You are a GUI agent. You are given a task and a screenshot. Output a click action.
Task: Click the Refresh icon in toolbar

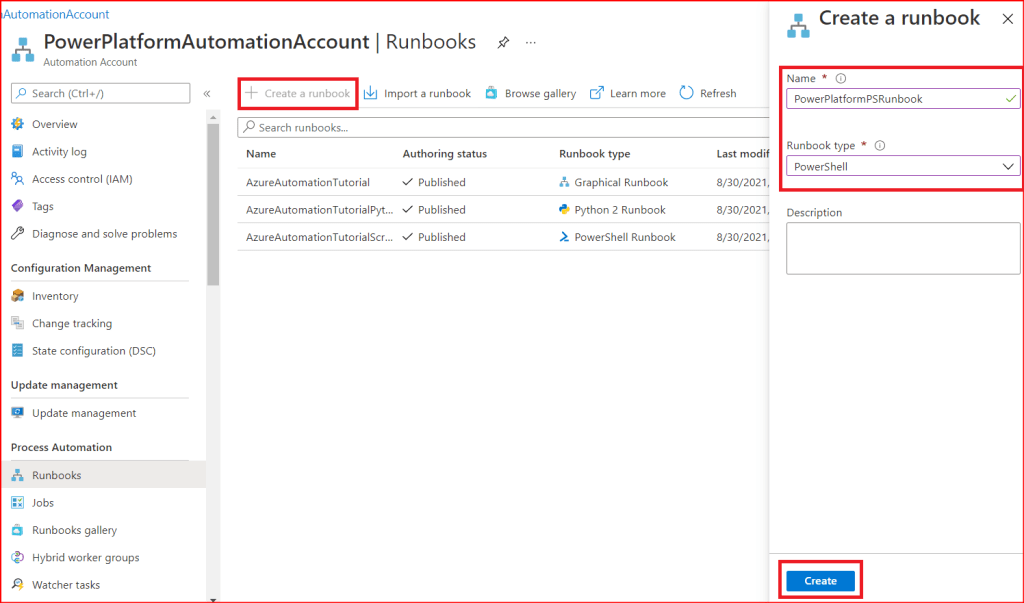tap(686, 93)
